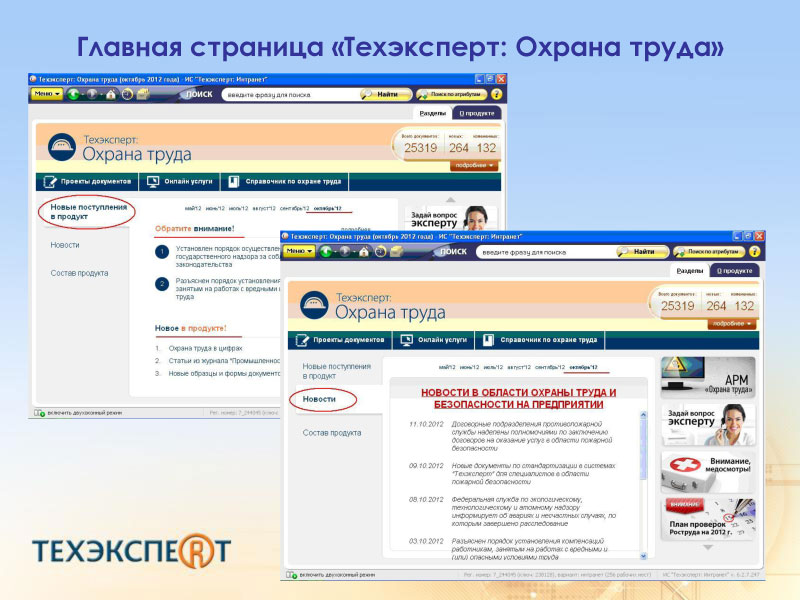Go back using green arrow in front window
800x600 pixels.
pos(326,252)
